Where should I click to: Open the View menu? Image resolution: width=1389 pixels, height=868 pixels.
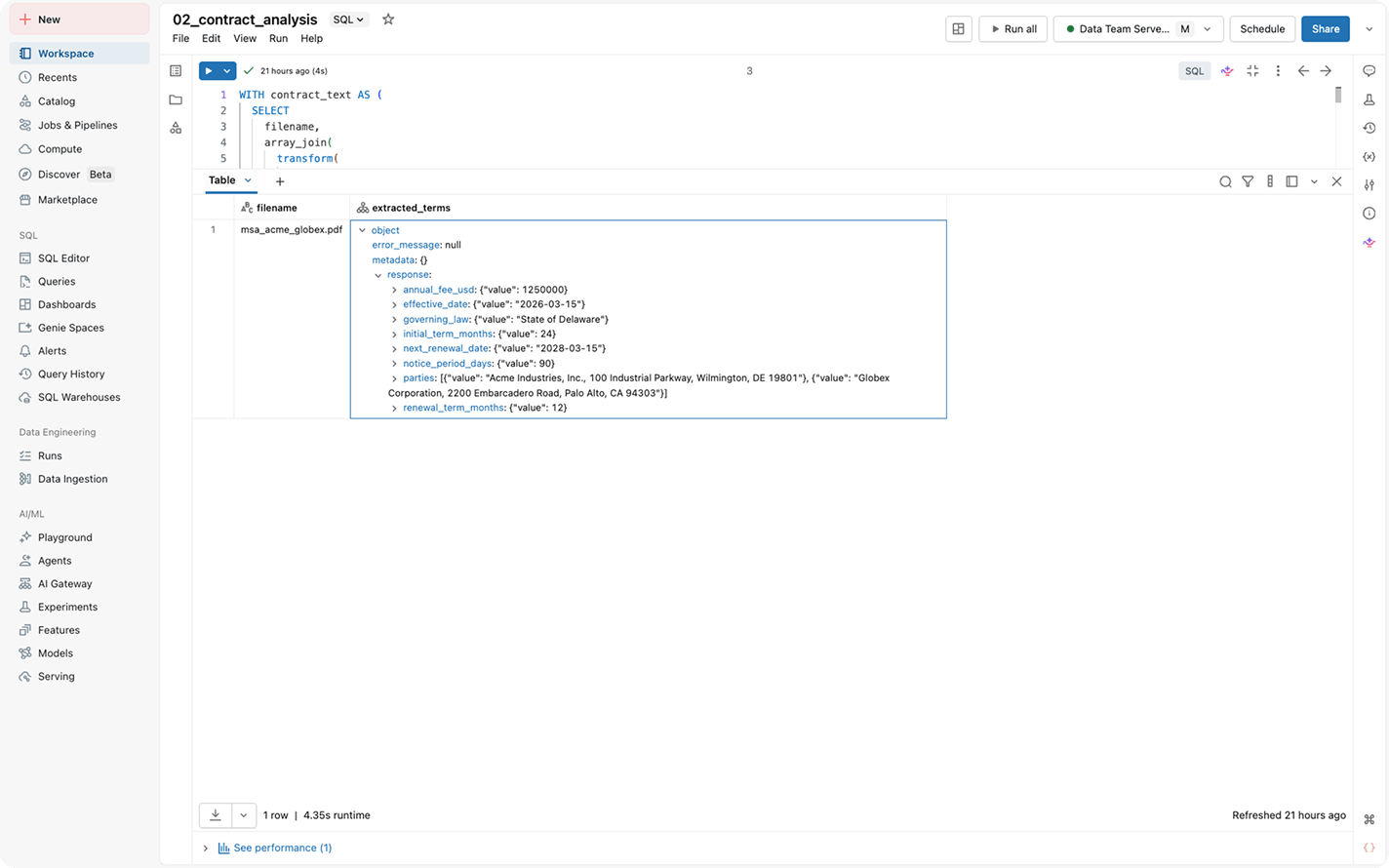tap(245, 39)
